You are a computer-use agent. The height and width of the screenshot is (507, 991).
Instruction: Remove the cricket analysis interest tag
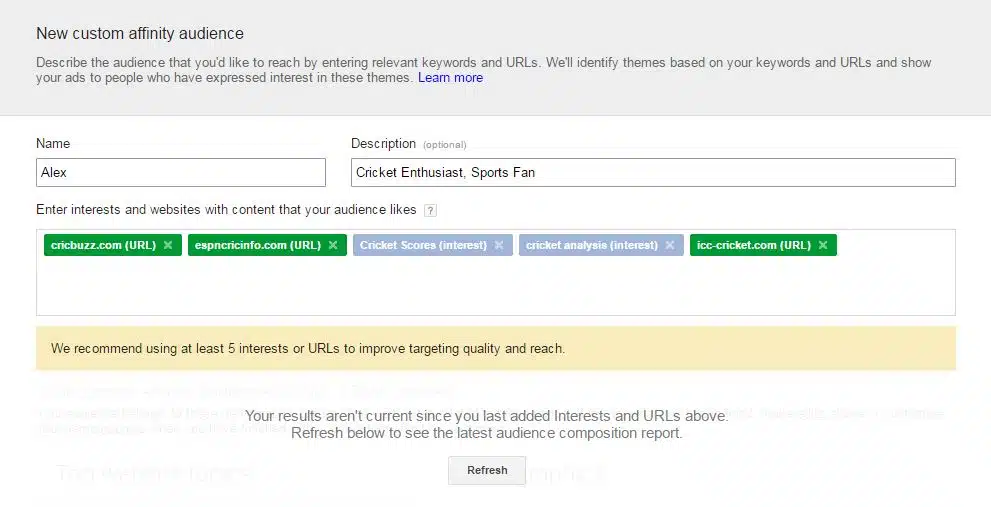(670, 245)
